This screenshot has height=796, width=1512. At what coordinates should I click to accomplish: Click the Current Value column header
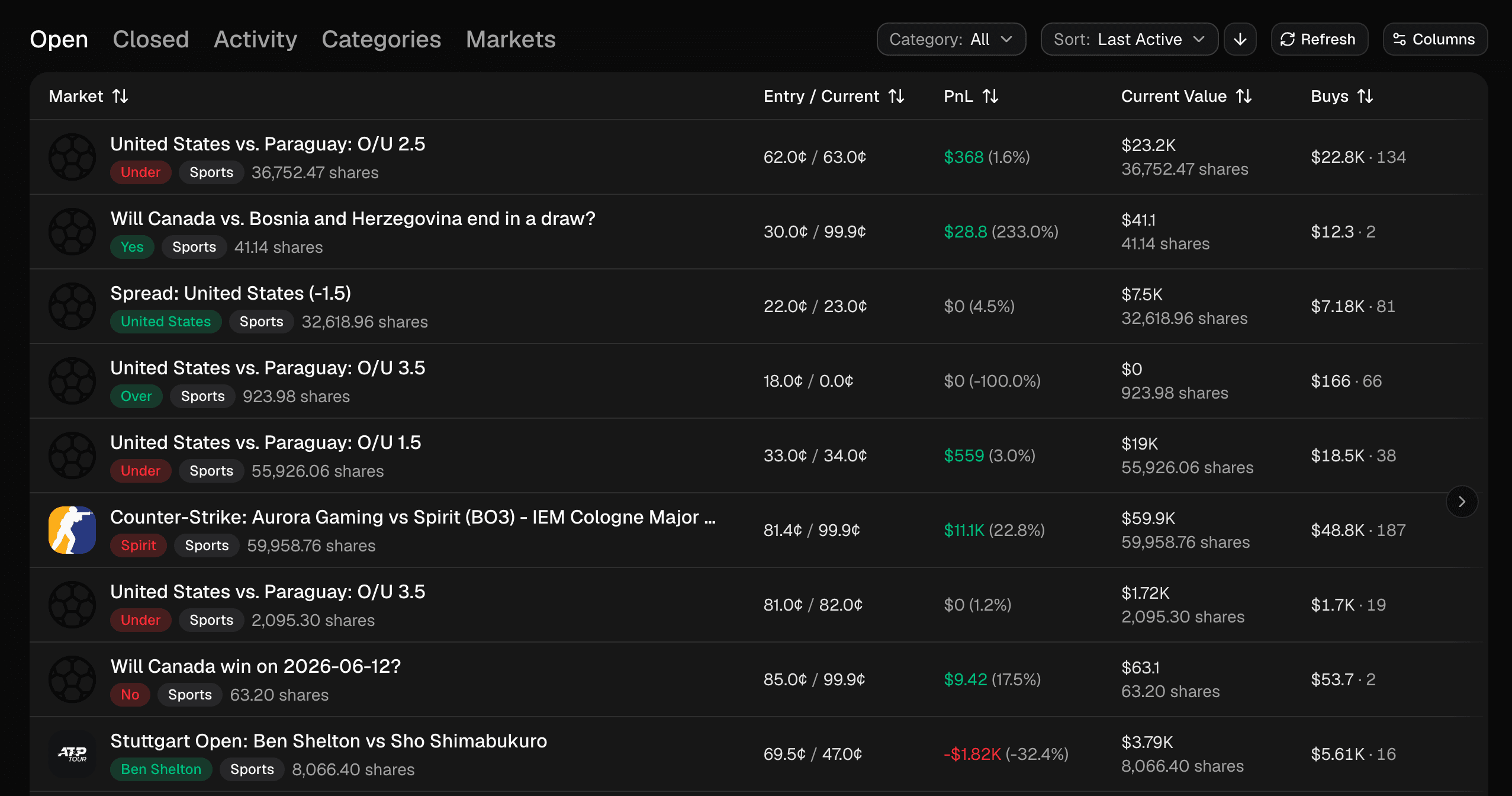click(1186, 96)
